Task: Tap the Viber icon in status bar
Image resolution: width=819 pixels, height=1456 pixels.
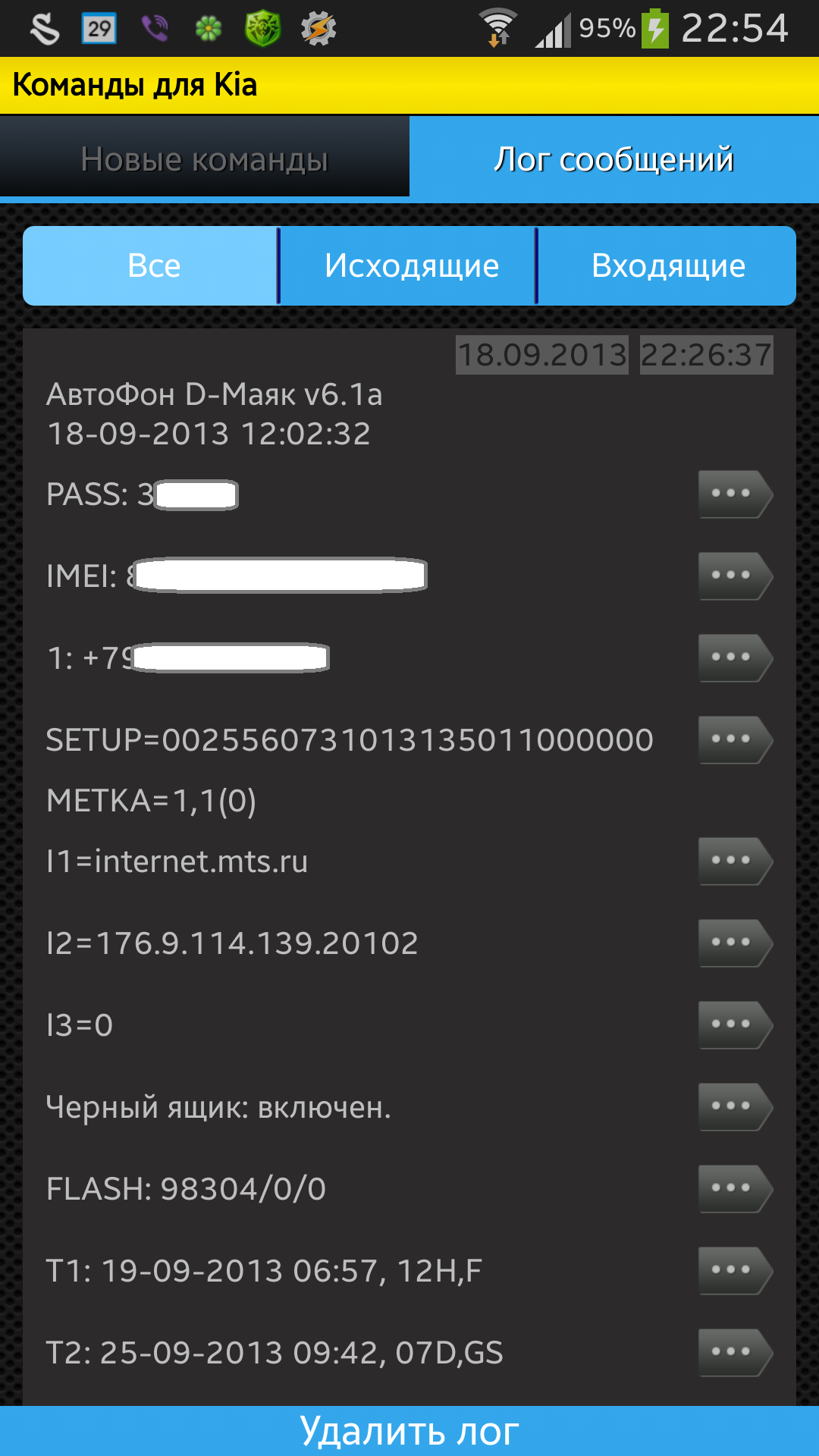Action: [x=155, y=29]
